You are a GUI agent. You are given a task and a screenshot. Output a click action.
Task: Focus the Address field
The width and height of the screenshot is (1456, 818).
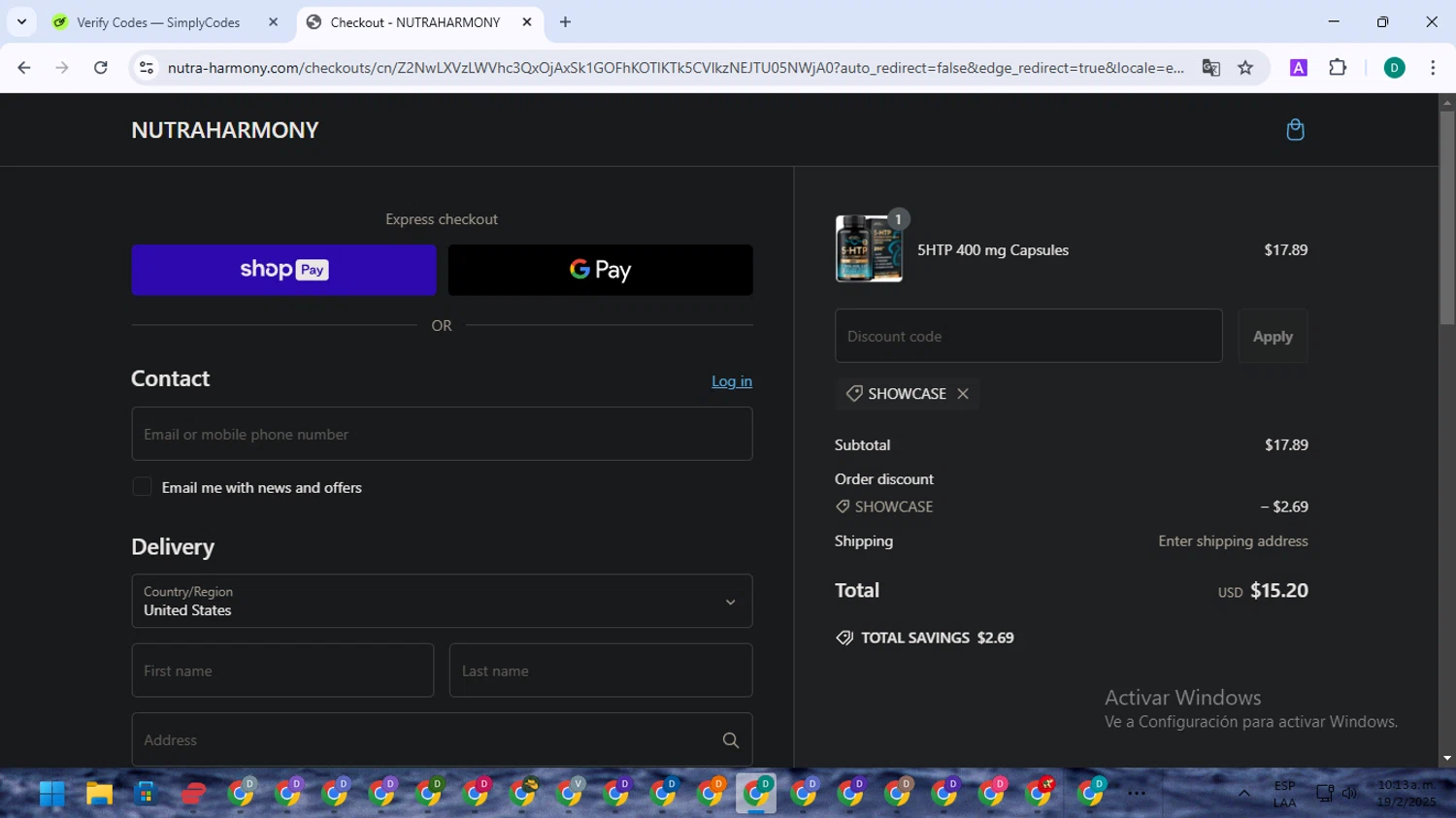pos(442,739)
